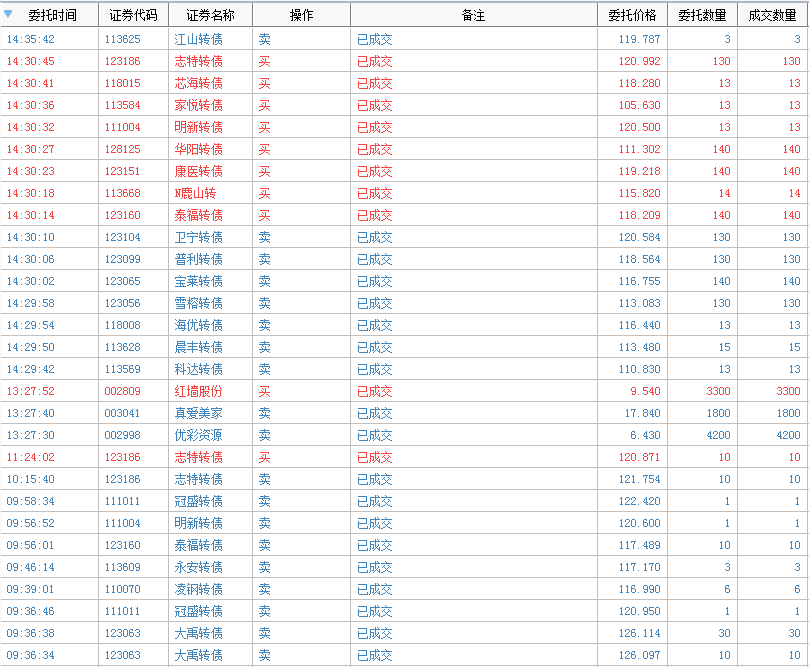Click the 备注 column header
Image resolution: width=809 pixels, height=667 pixels.
coord(474,15)
